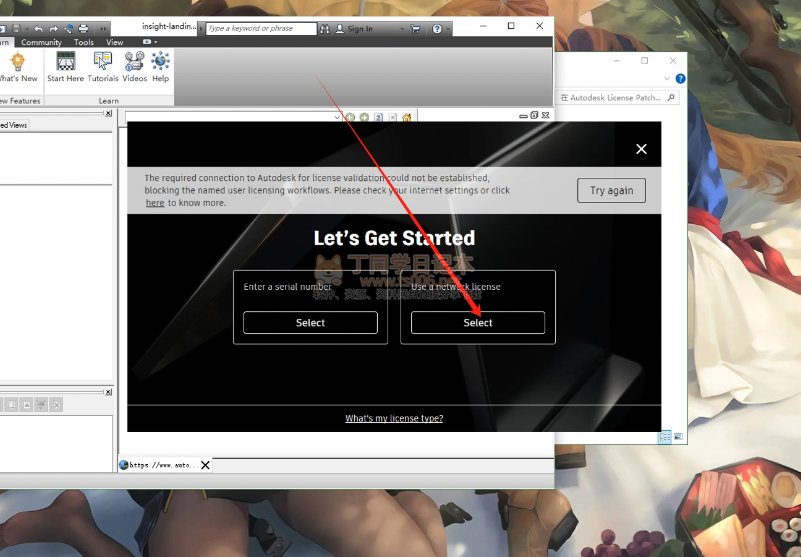
Task: Click the browser Stop icon
Action: tap(392, 118)
